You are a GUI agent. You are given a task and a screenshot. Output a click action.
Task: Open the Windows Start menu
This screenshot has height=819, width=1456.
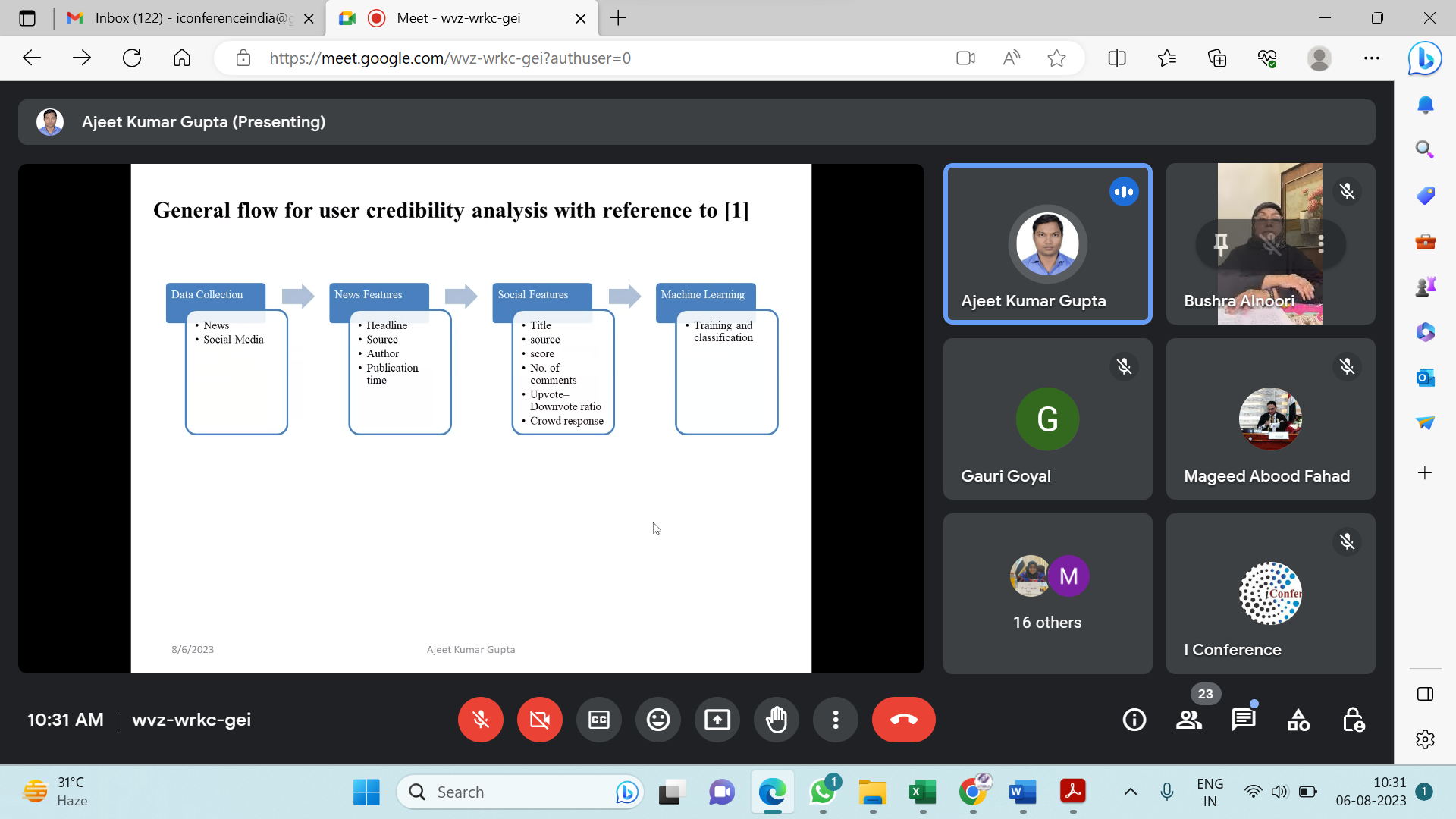(x=366, y=792)
